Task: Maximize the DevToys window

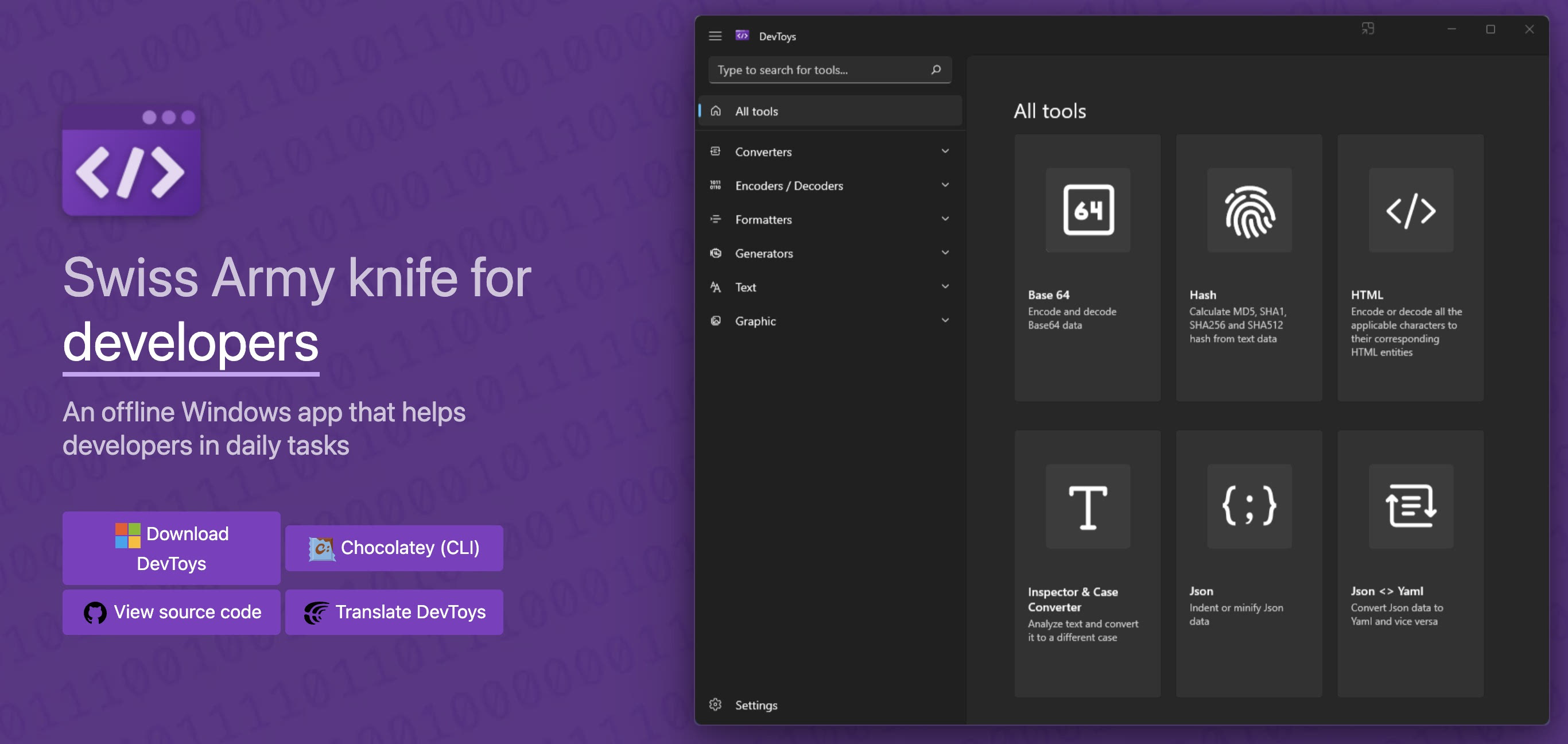Action: 1490,29
